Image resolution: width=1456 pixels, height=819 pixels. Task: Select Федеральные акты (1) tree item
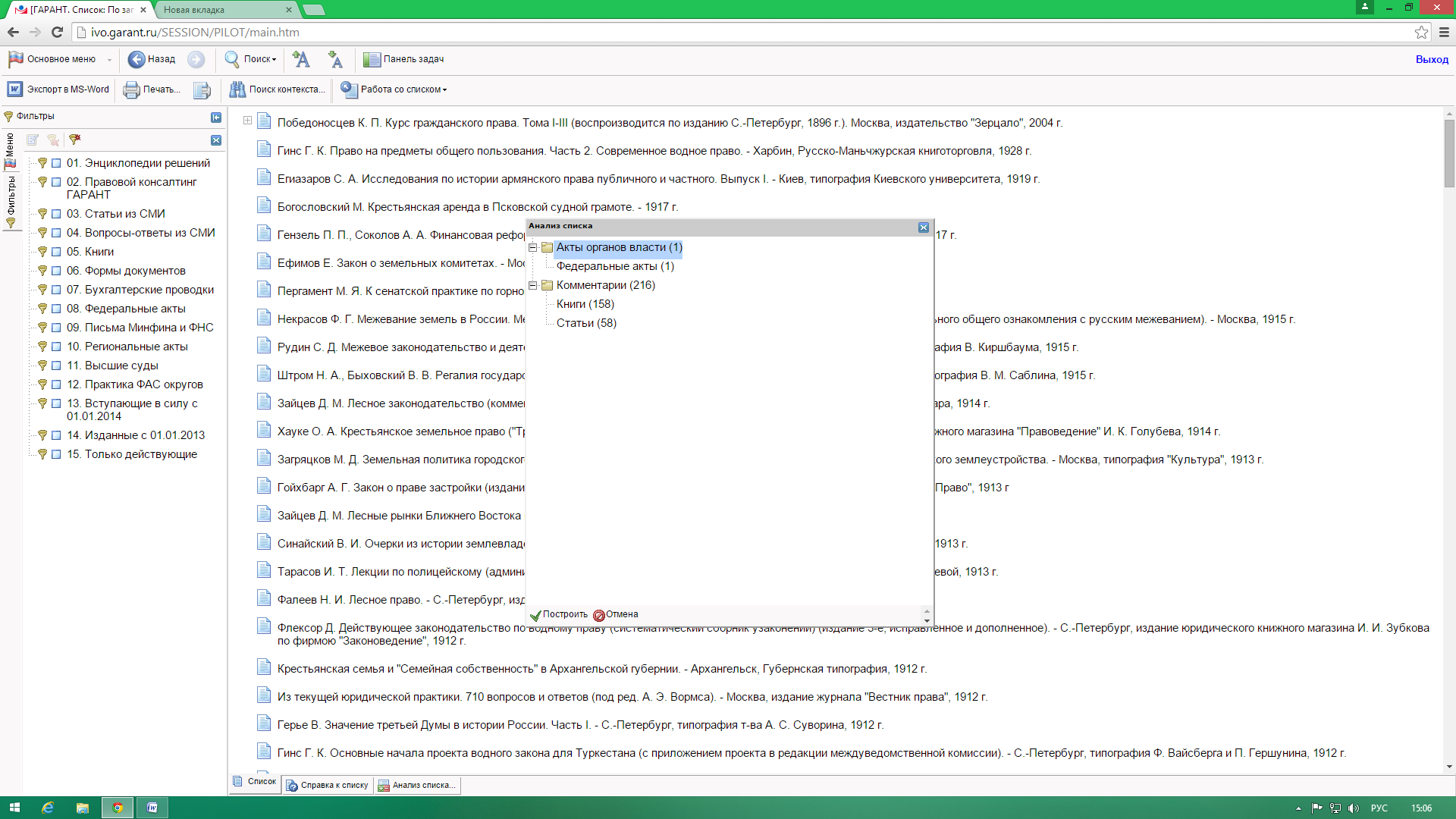pyautogui.click(x=615, y=266)
